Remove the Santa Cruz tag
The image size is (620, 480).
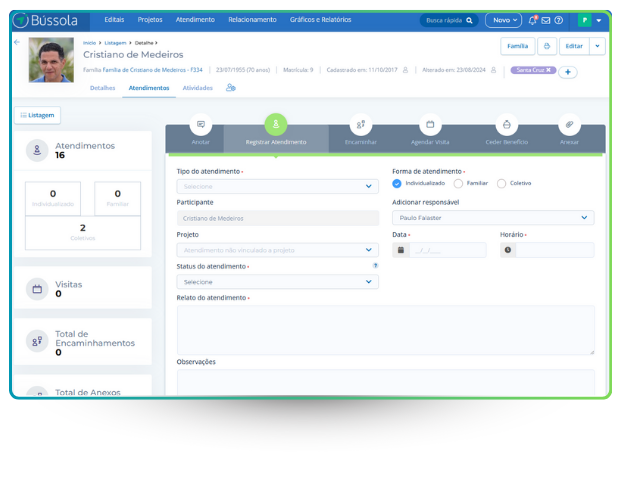(x=548, y=70)
